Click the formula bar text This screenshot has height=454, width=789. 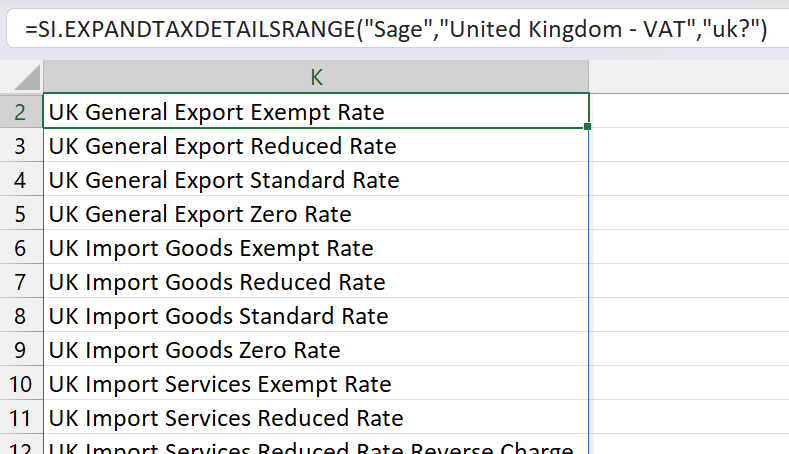395,29
